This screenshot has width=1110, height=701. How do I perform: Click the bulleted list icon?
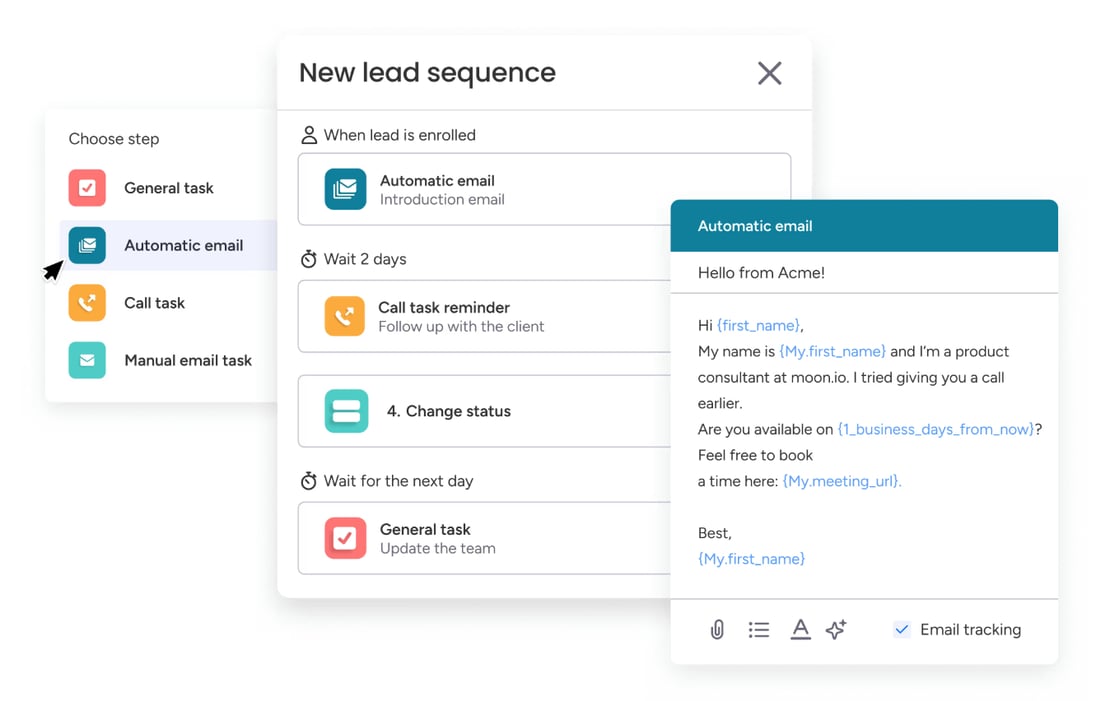point(758,629)
